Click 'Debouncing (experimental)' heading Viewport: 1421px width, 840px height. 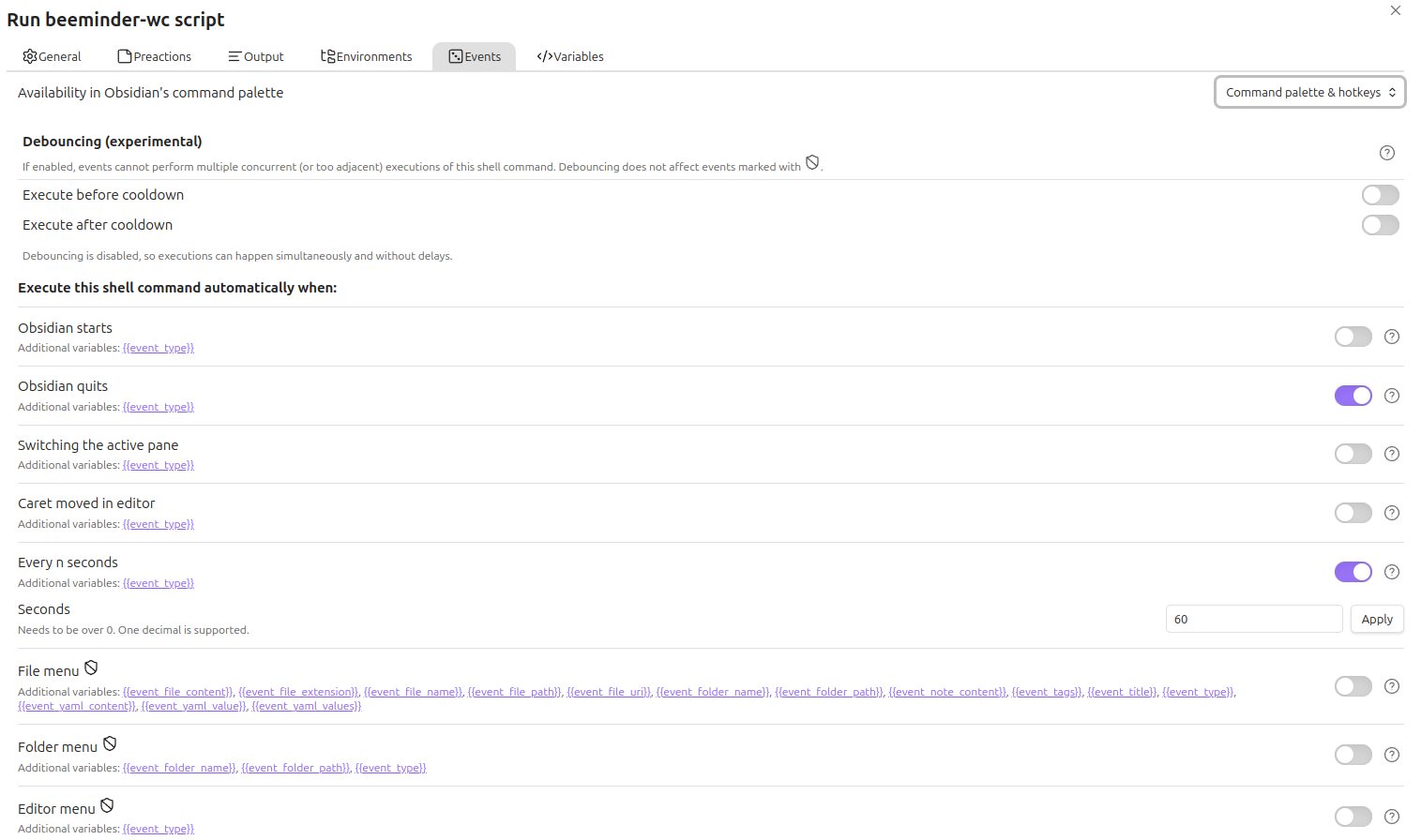(113, 142)
